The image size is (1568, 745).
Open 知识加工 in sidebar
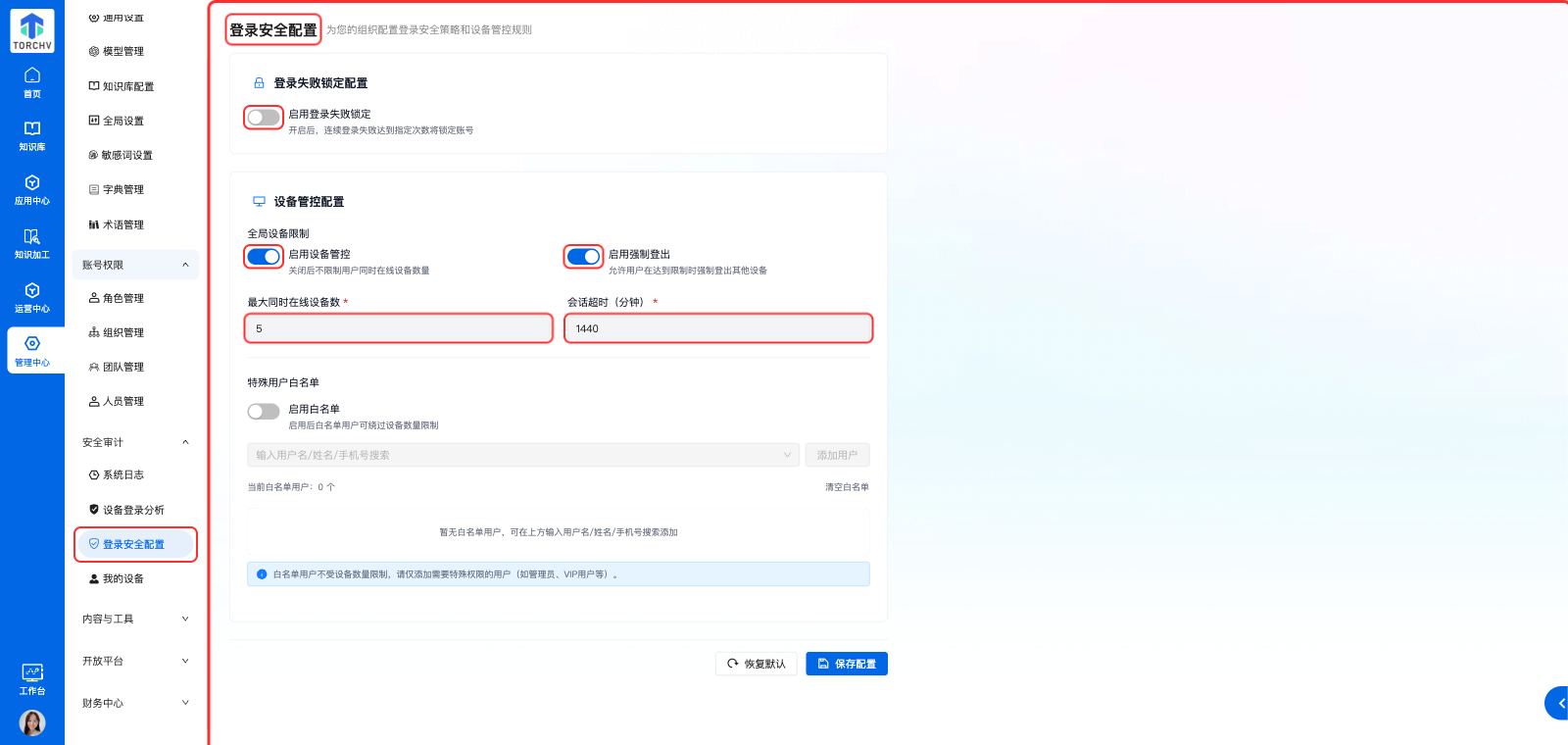(x=32, y=243)
